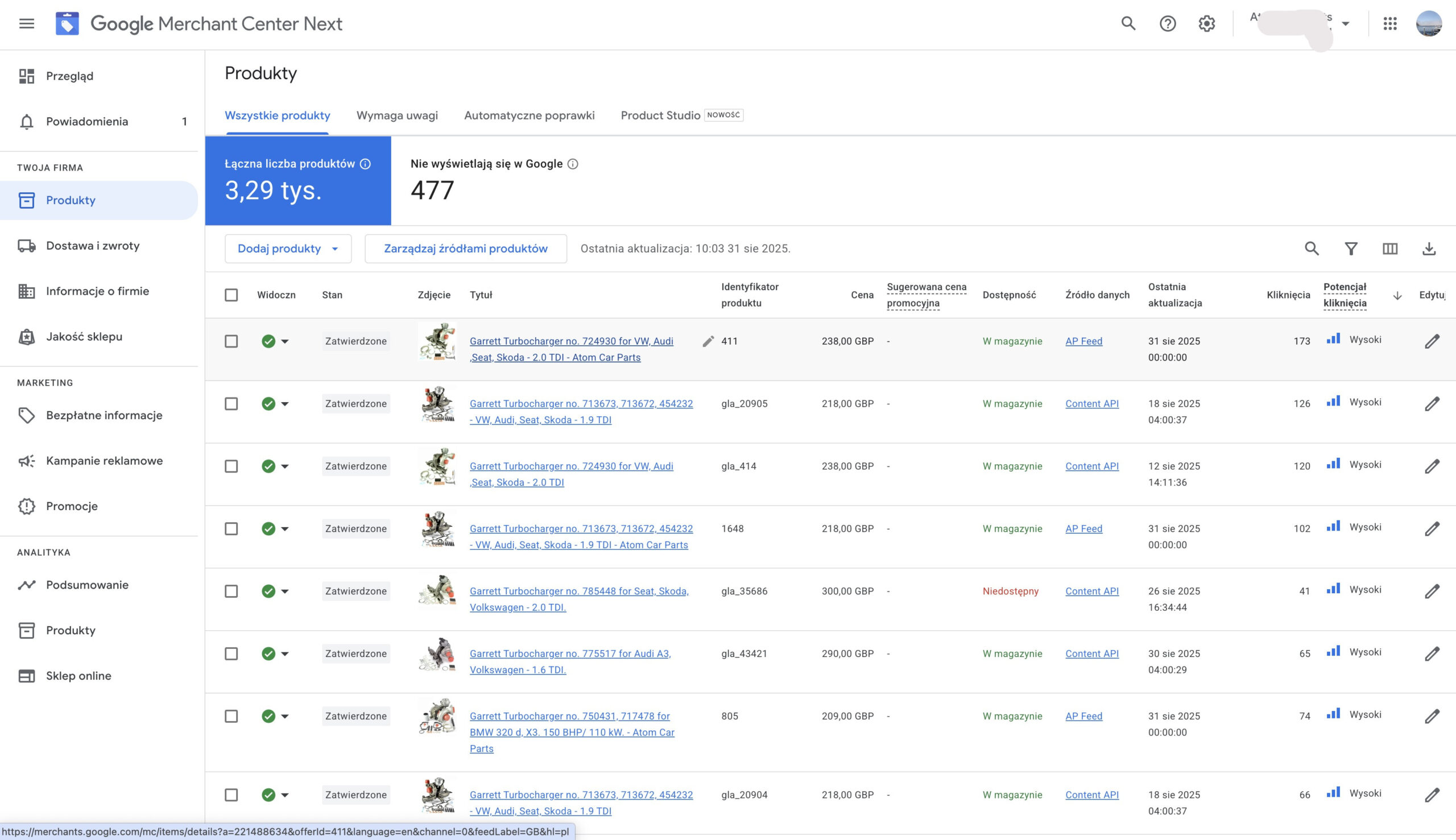Click the Merchant Center logo icon
Image resolution: width=1456 pixels, height=840 pixels.
coord(67,24)
